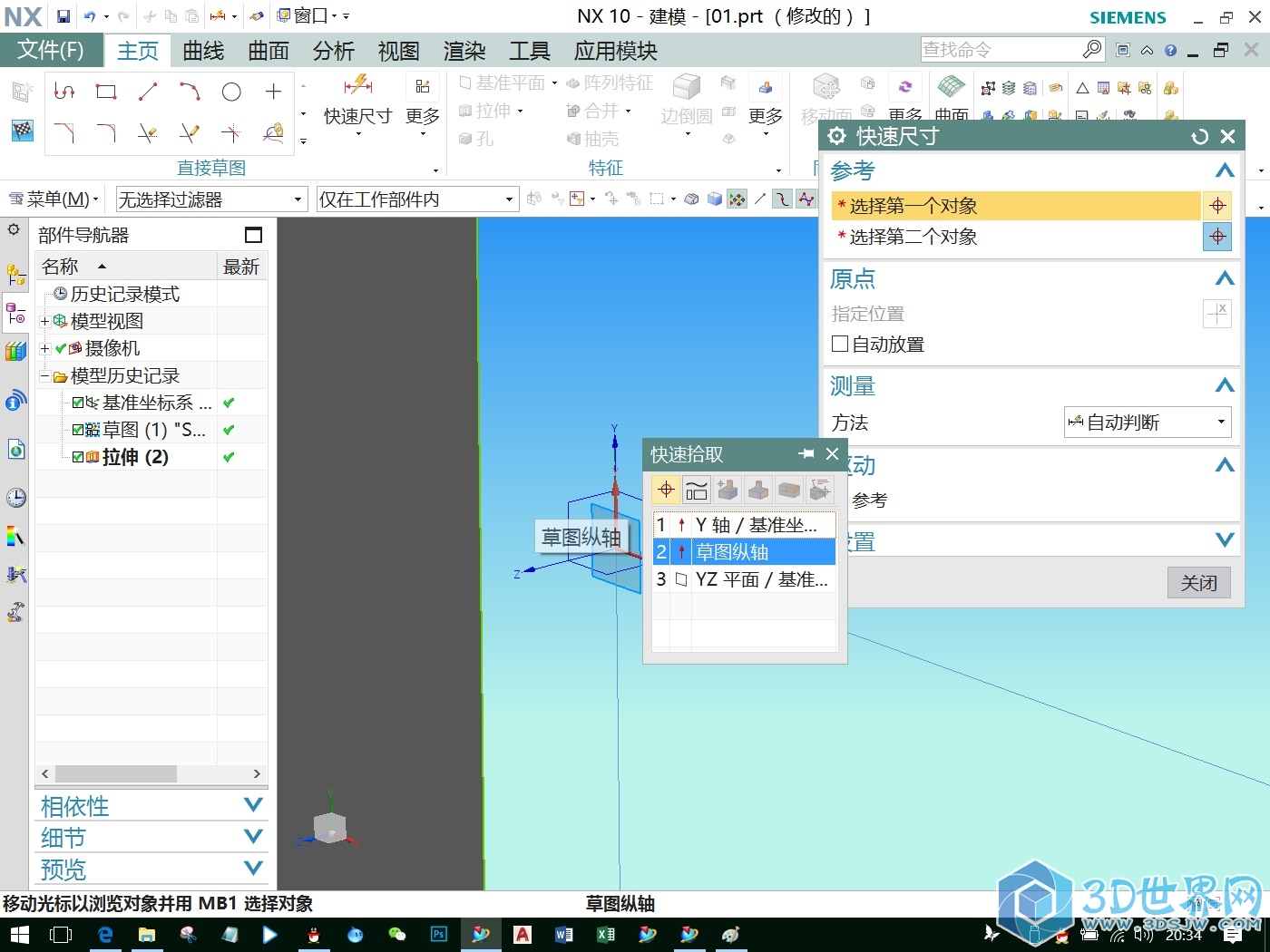Click the 选择第二个对象 field
This screenshot has width=1270, height=952.
pyautogui.click(x=1016, y=237)
